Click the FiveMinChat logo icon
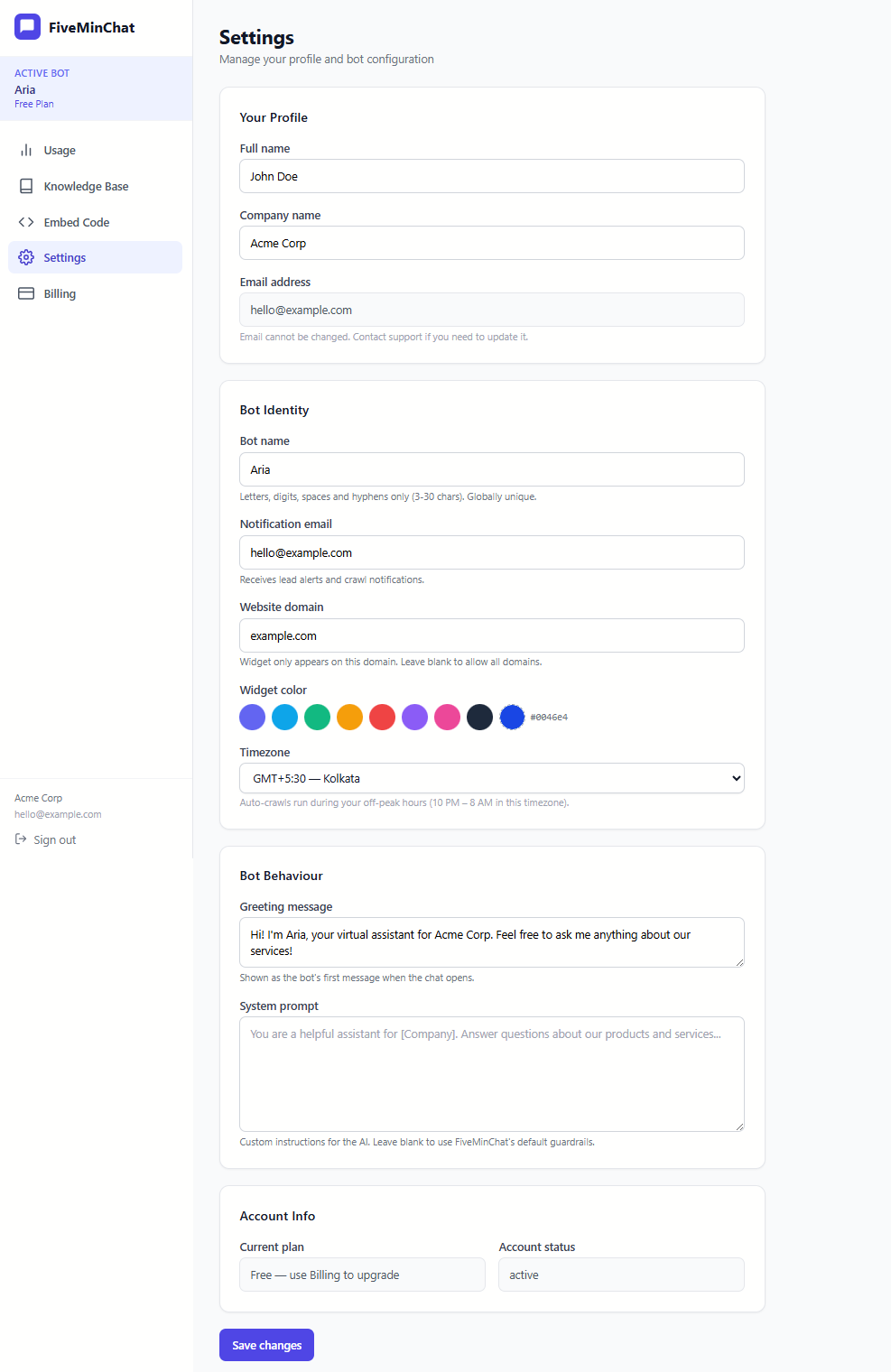Viewport: 891px width, 1372px height. click(27, 27)
